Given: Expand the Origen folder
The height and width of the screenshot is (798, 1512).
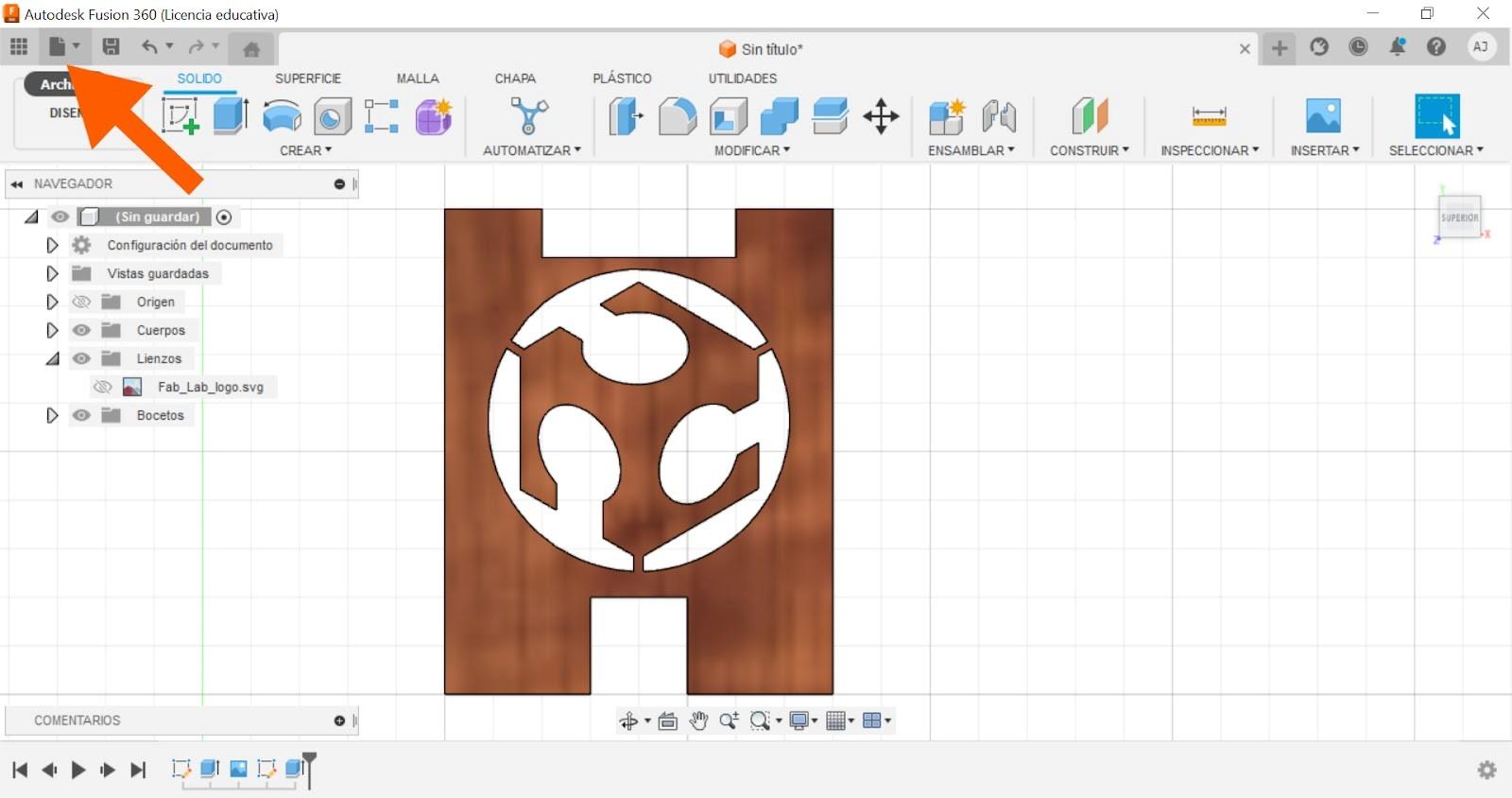Looking at the screenshot, I should [52, 302].
